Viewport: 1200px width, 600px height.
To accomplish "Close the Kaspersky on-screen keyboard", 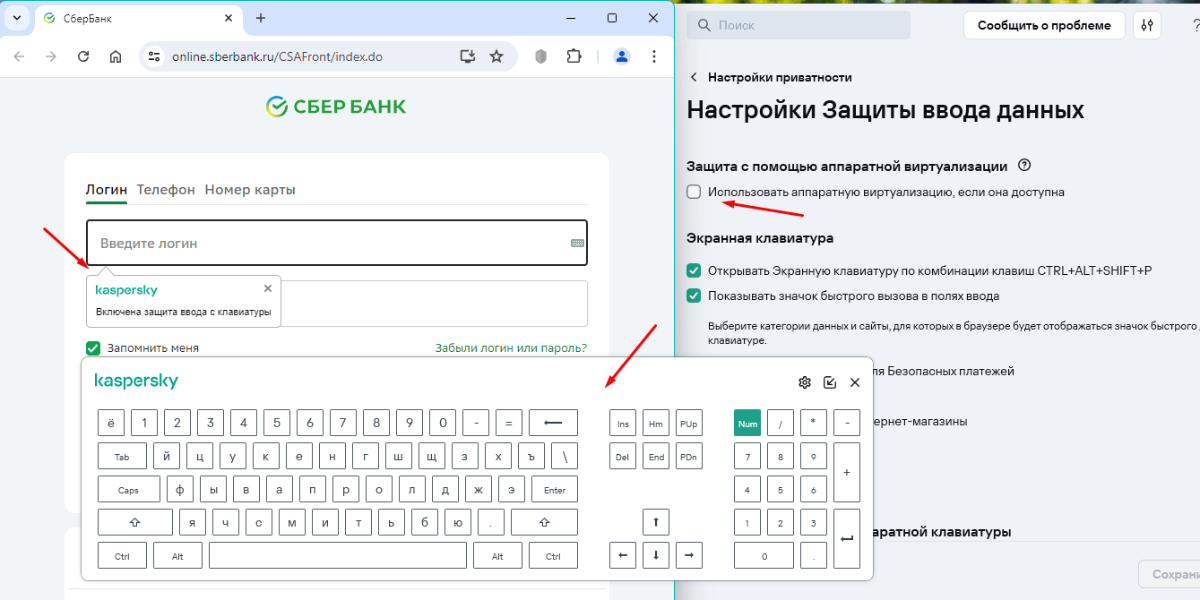I will (855, 382).
